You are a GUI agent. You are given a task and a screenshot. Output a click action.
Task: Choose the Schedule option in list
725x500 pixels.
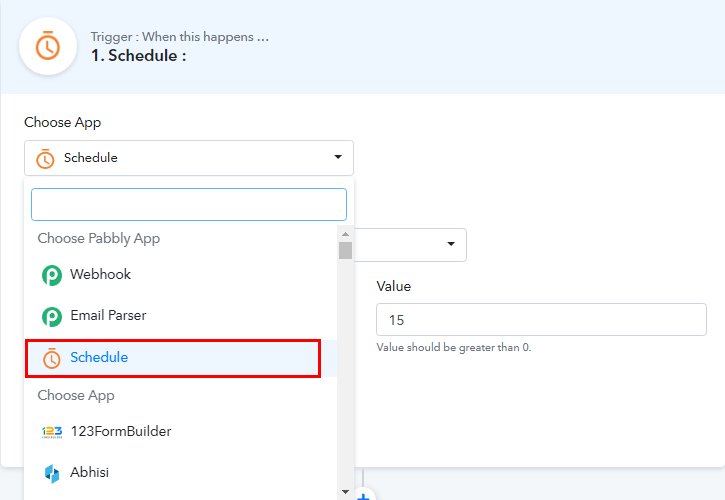click(181, 358)
